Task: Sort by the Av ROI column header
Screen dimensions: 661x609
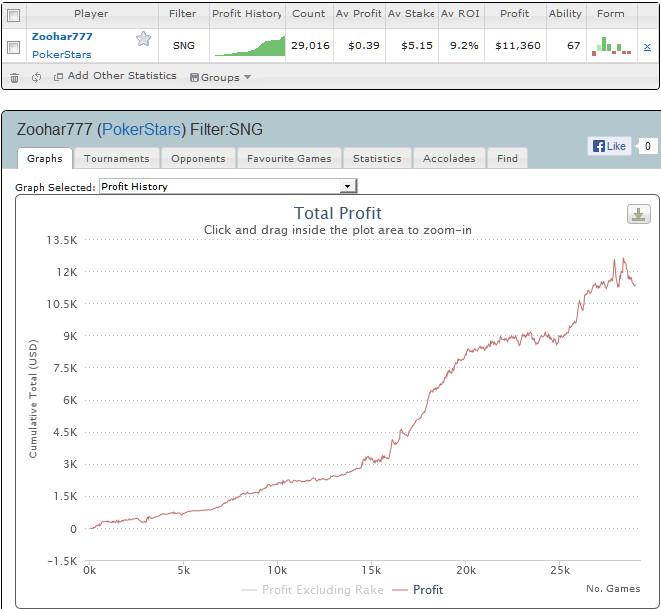Action: tap(461, 14)
